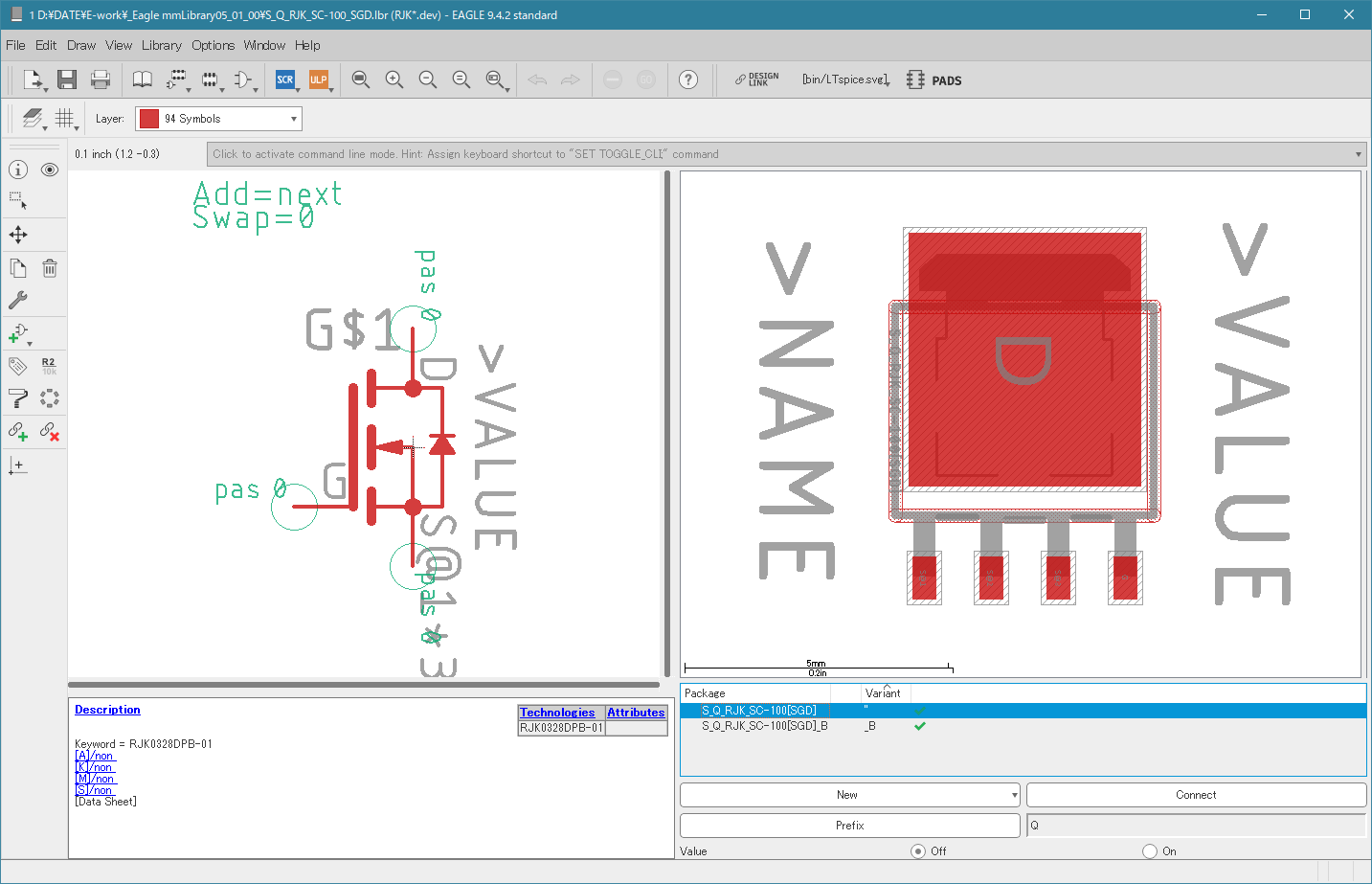The width and height of the screenshot is (1372, 884).
Task: Select the wrench Change tool
Action: 18,300
